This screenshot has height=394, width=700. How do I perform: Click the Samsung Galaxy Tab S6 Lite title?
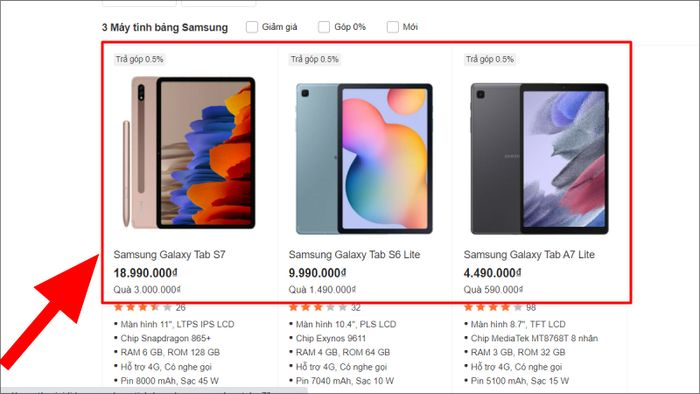tap(354, 255)
